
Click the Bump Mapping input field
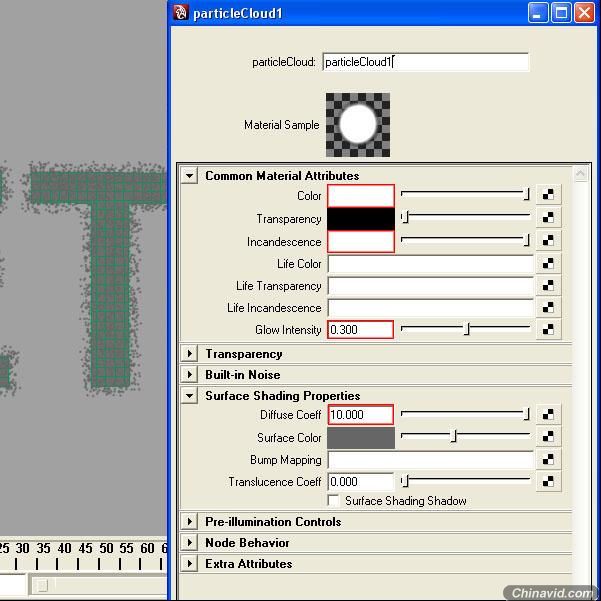click(430, 460)
